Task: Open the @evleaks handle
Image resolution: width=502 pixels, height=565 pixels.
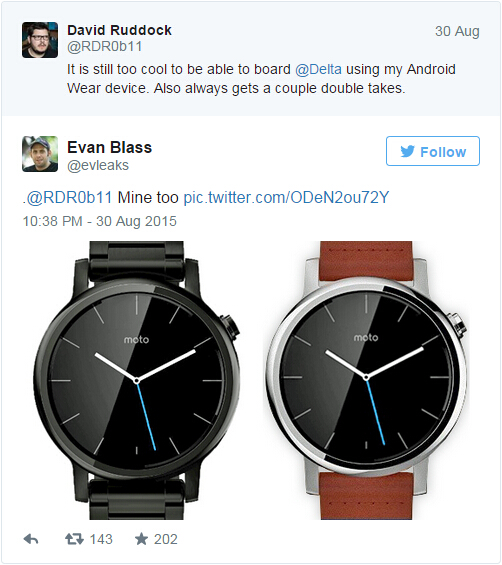Action: [98, 165]
